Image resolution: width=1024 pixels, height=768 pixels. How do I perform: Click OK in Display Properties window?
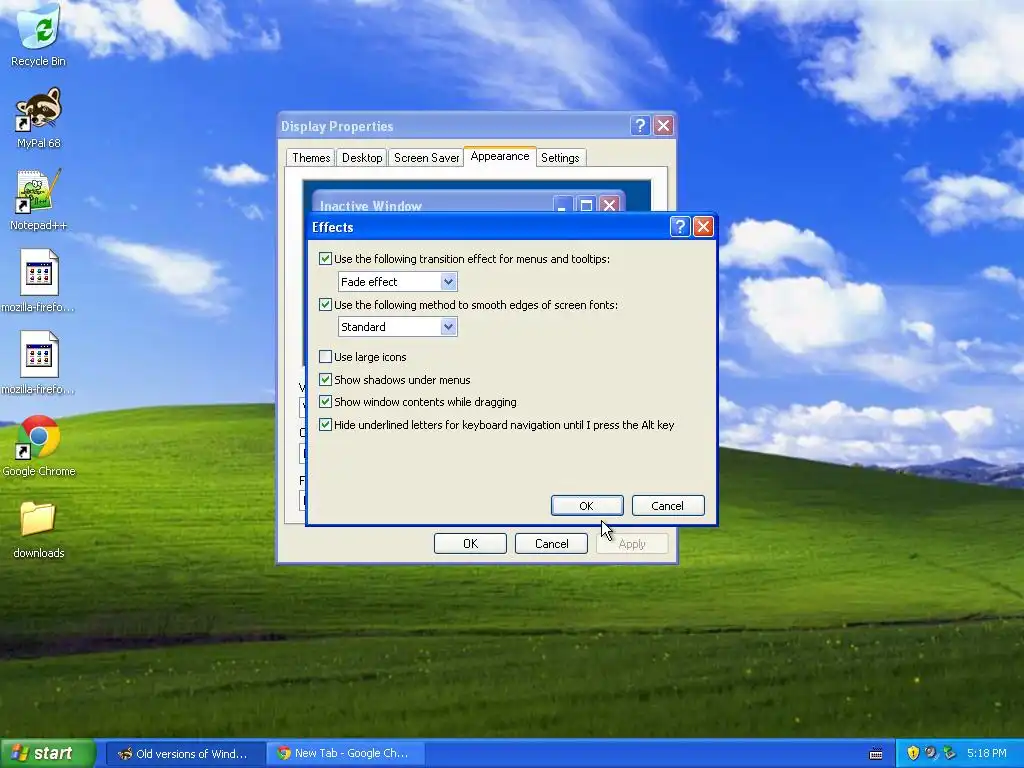click(470, 543)
